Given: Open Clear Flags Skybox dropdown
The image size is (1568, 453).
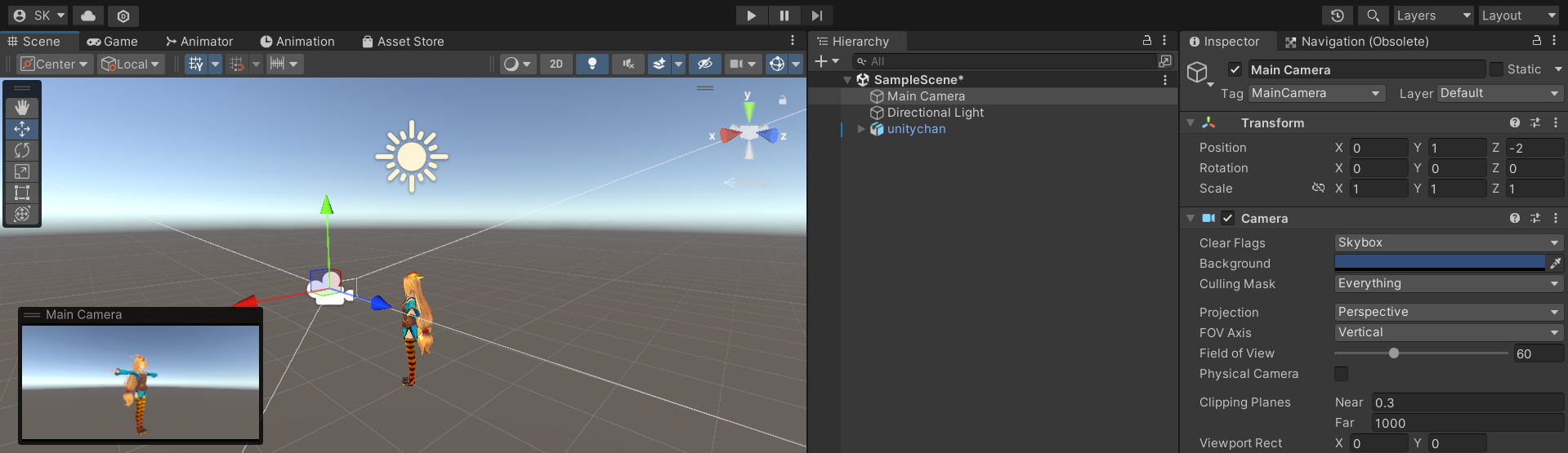Looking at the screenshot, I should [x=1449, y=242].
